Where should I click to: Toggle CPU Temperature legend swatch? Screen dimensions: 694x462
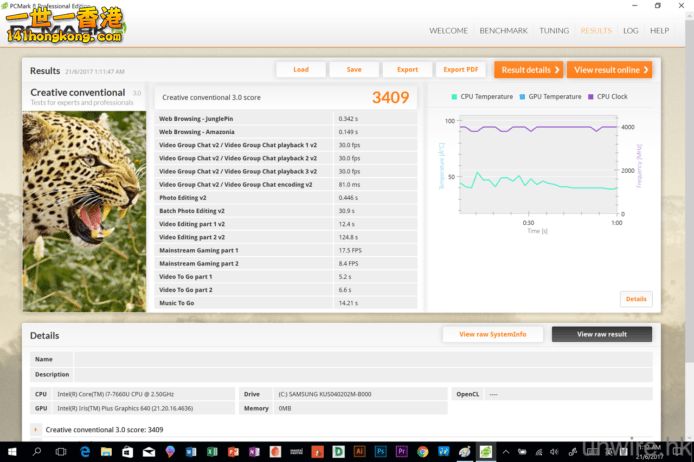[x=454, y=97]
